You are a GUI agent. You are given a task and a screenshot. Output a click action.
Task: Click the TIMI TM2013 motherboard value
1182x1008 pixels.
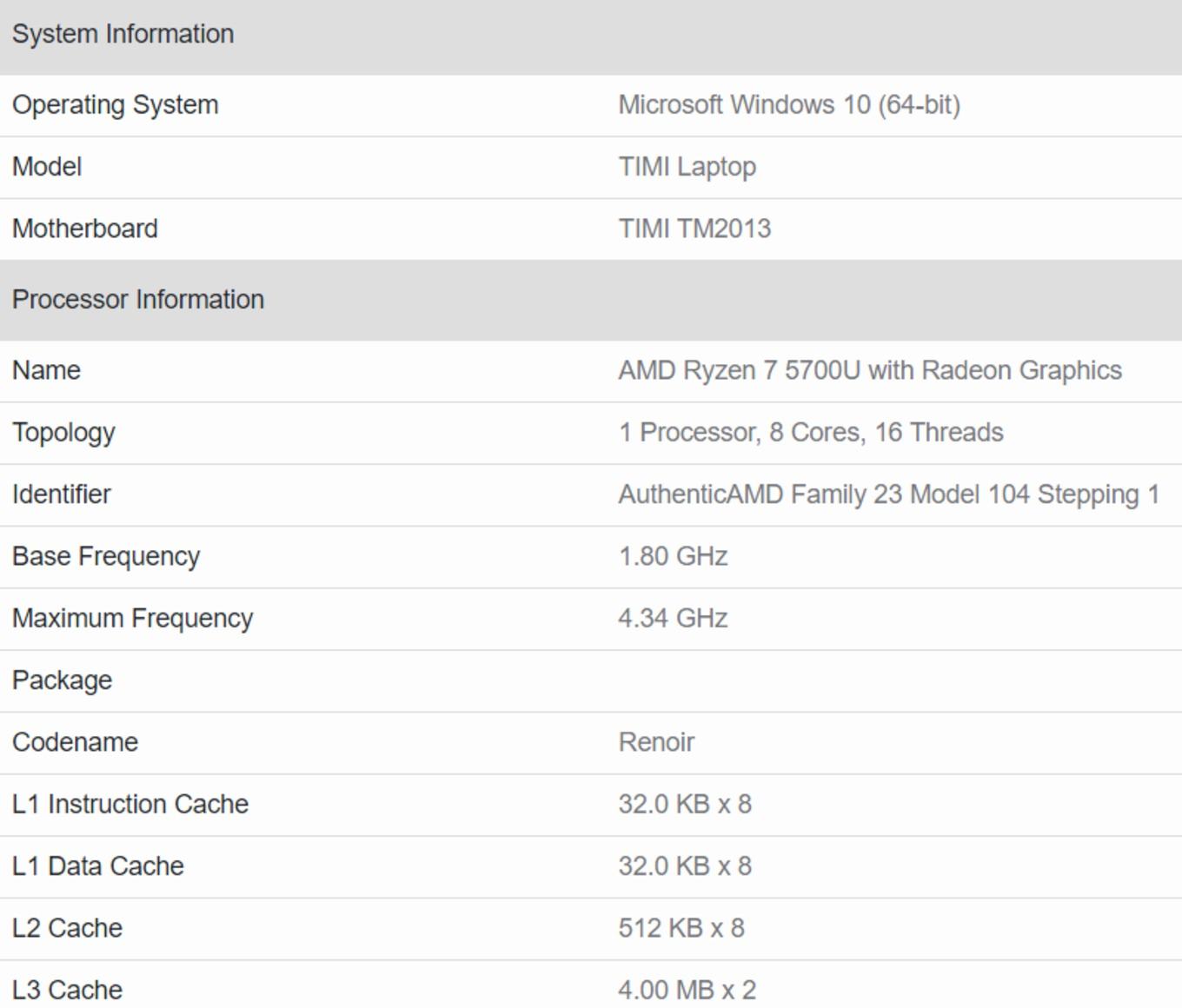pos(694,229)
